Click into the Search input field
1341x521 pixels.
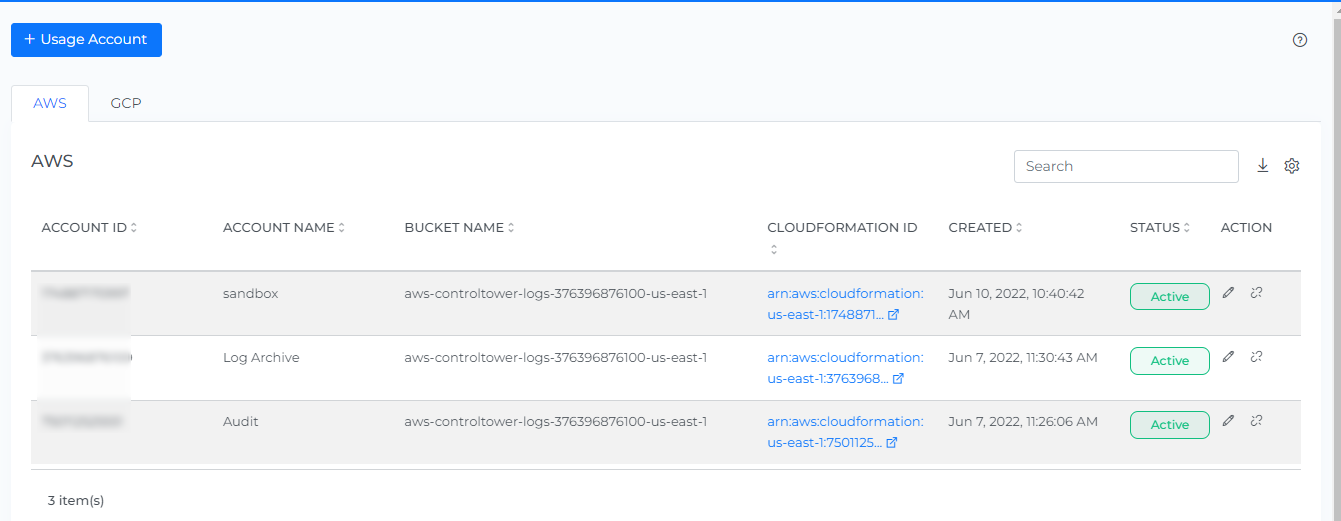tap(1126, 166)
